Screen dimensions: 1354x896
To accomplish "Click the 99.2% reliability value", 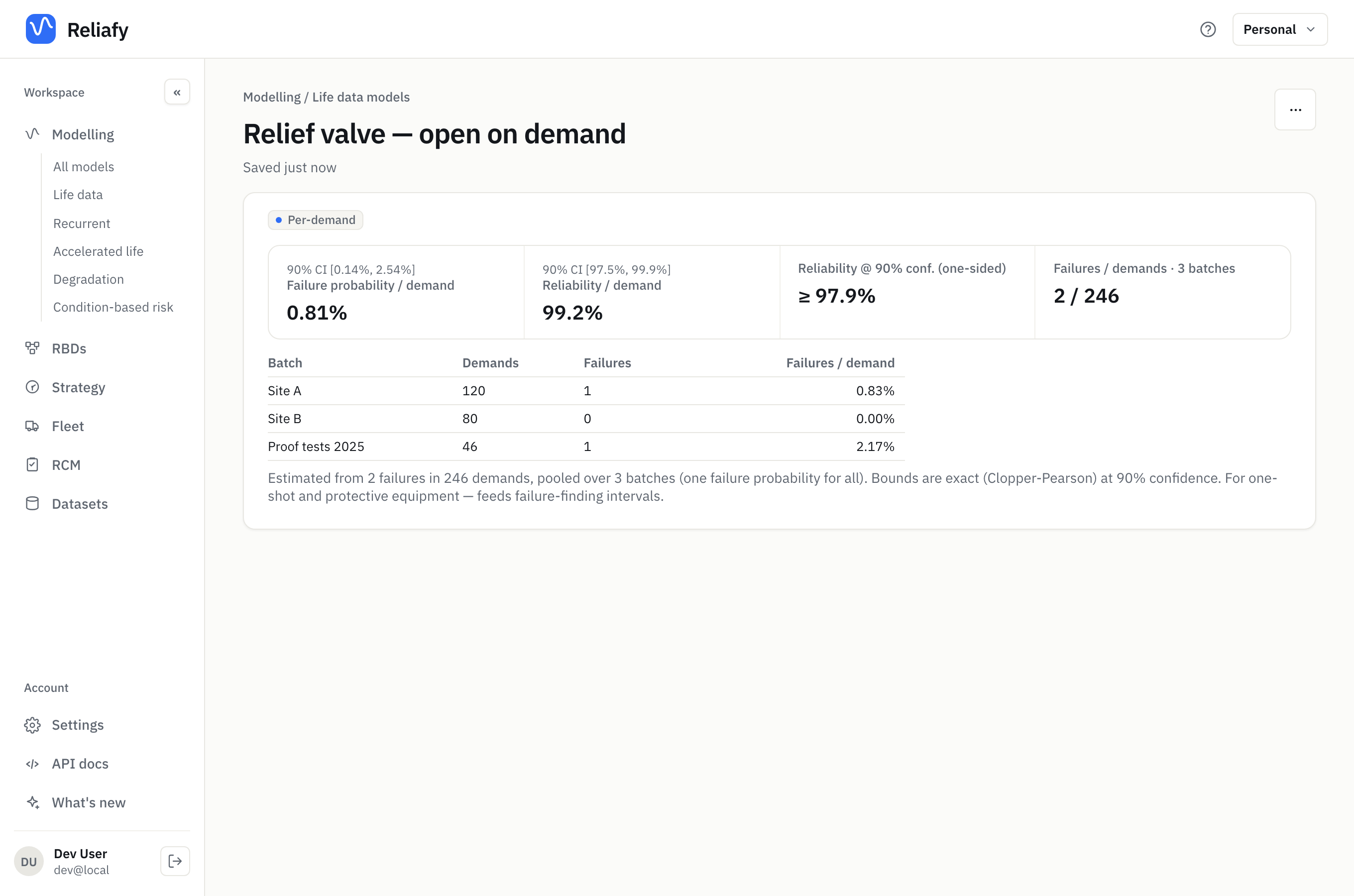I will click(572, 313).
